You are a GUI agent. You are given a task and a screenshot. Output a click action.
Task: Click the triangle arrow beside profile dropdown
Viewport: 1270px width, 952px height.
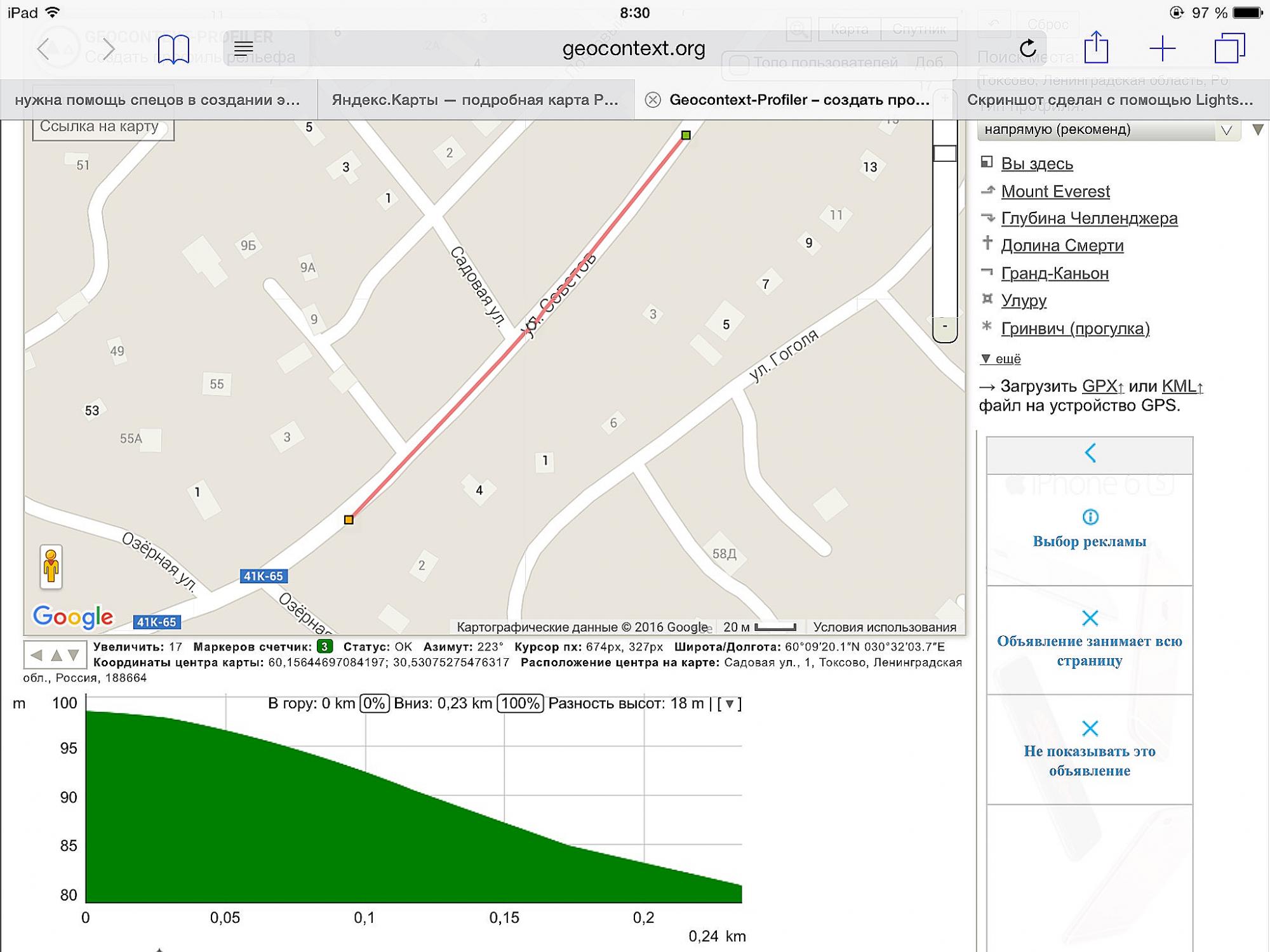(1258, 129)
